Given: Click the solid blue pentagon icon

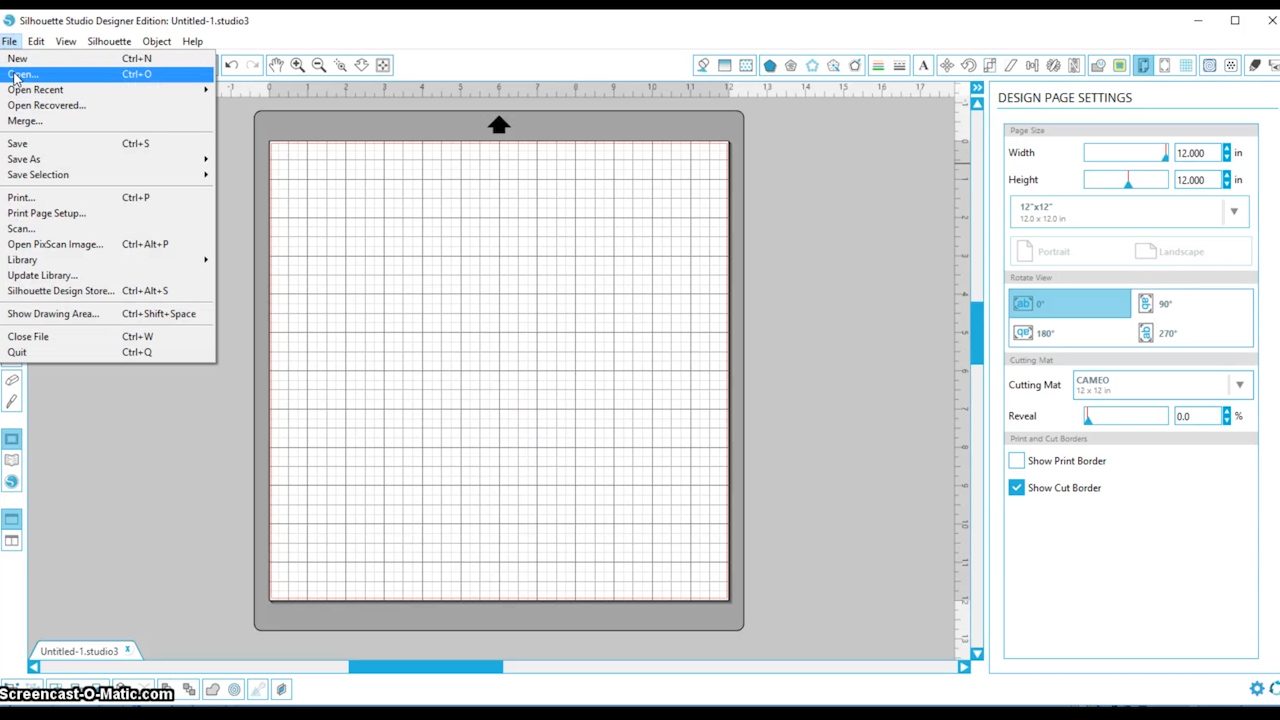Looking at the screenshot, I should pos(769,66).
